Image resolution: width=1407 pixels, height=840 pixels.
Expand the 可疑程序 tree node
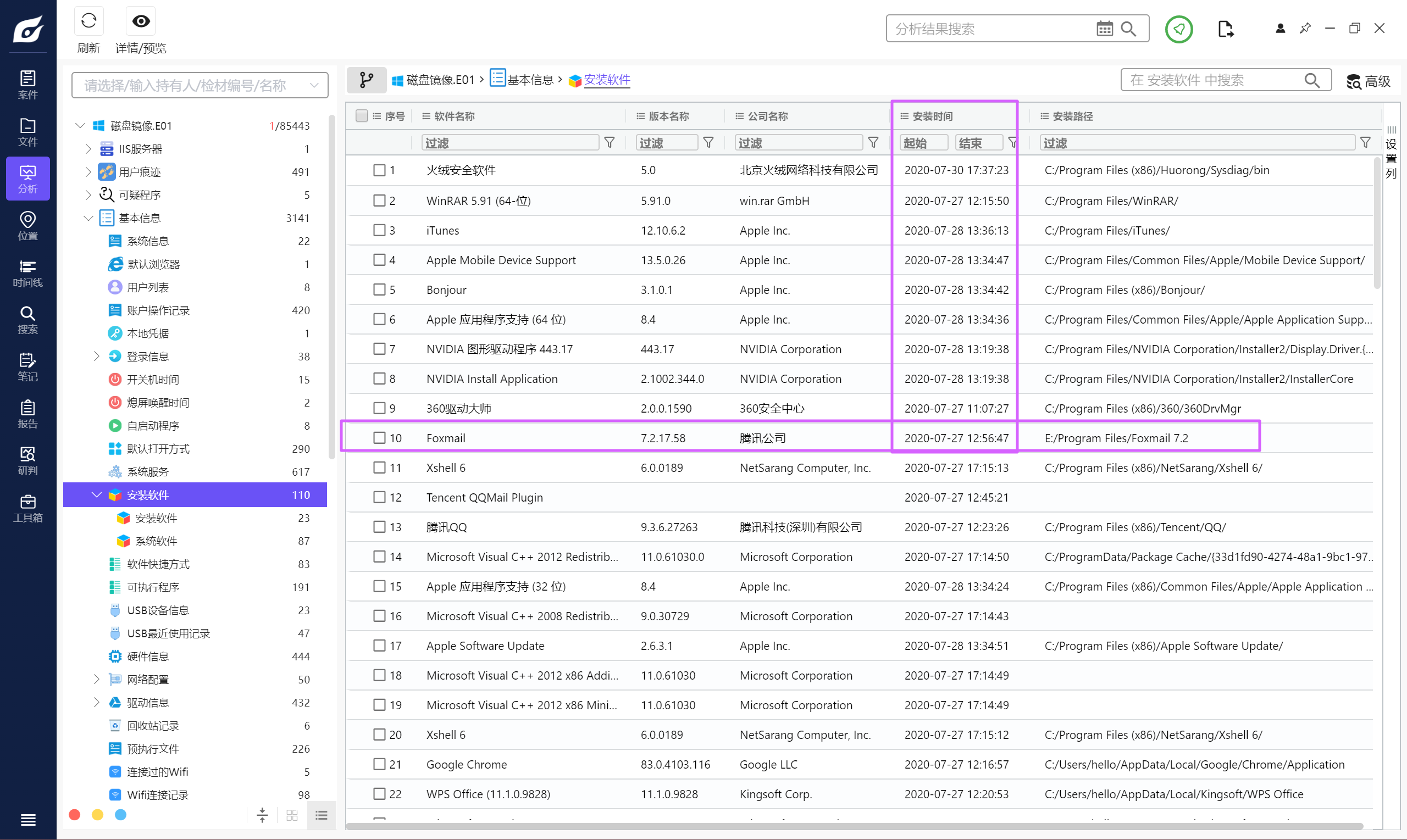point(88,194)
